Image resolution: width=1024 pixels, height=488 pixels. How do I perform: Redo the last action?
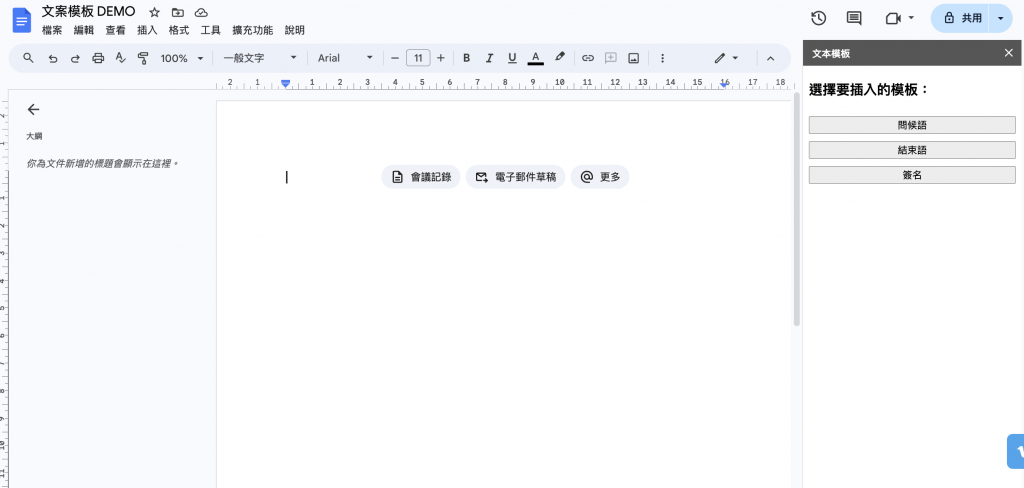(75, 58)
